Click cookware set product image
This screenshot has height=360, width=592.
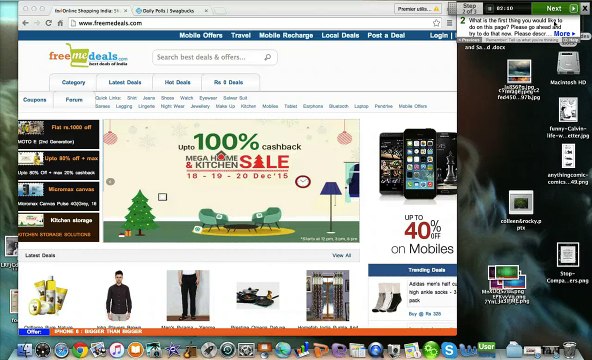click(x=257, y=295)
